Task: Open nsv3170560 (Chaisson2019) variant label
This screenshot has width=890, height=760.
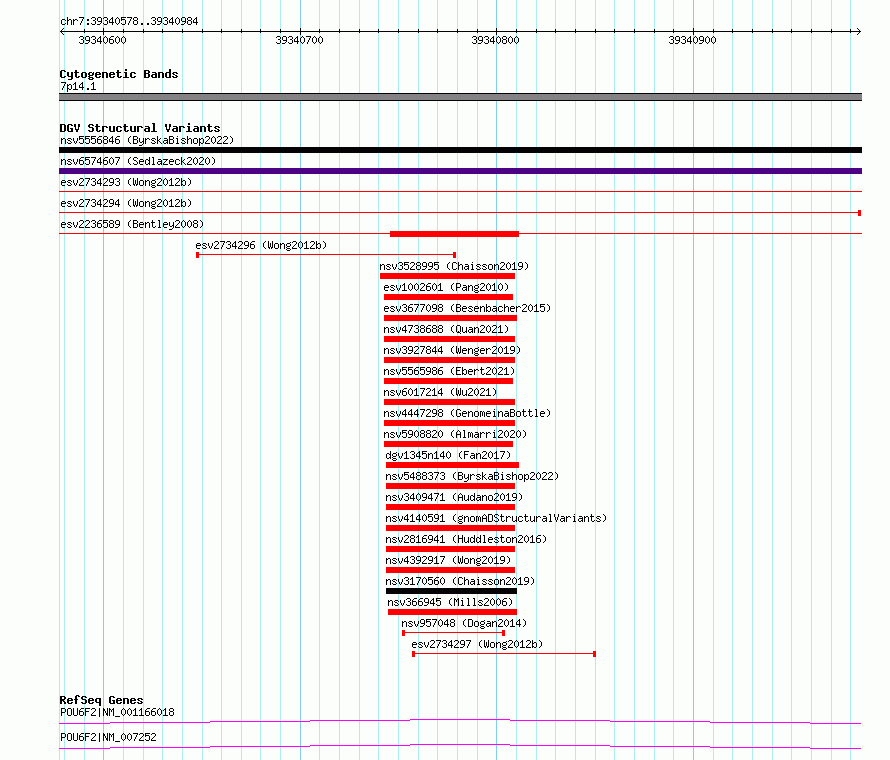Action: (460, 581)
